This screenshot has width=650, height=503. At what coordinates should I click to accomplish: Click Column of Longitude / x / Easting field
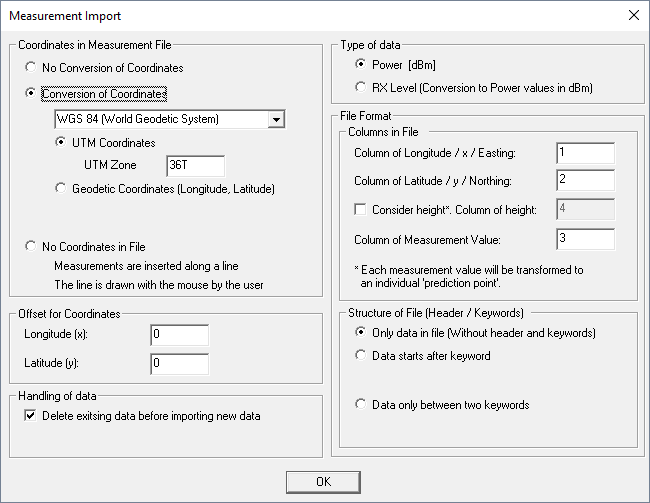point(585,153)
